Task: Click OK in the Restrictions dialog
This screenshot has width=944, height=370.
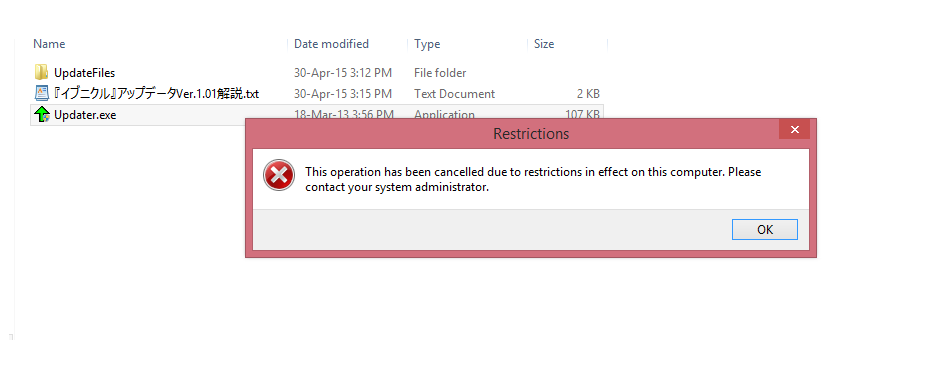Action: (x=765, y=229)
